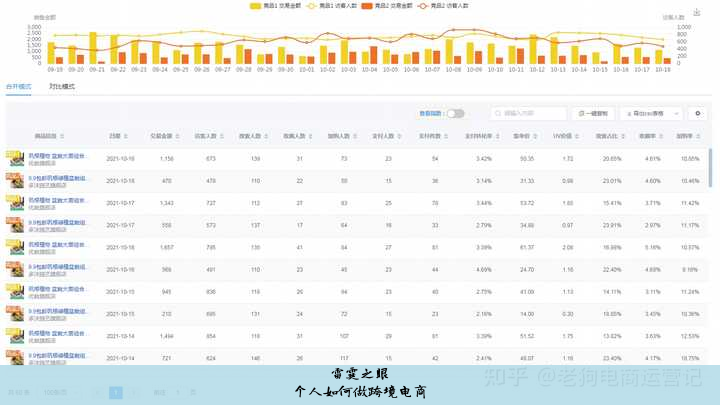Switch to the 合并模式 tab
The height and width of the screenshot is (406, 720).
19,87
